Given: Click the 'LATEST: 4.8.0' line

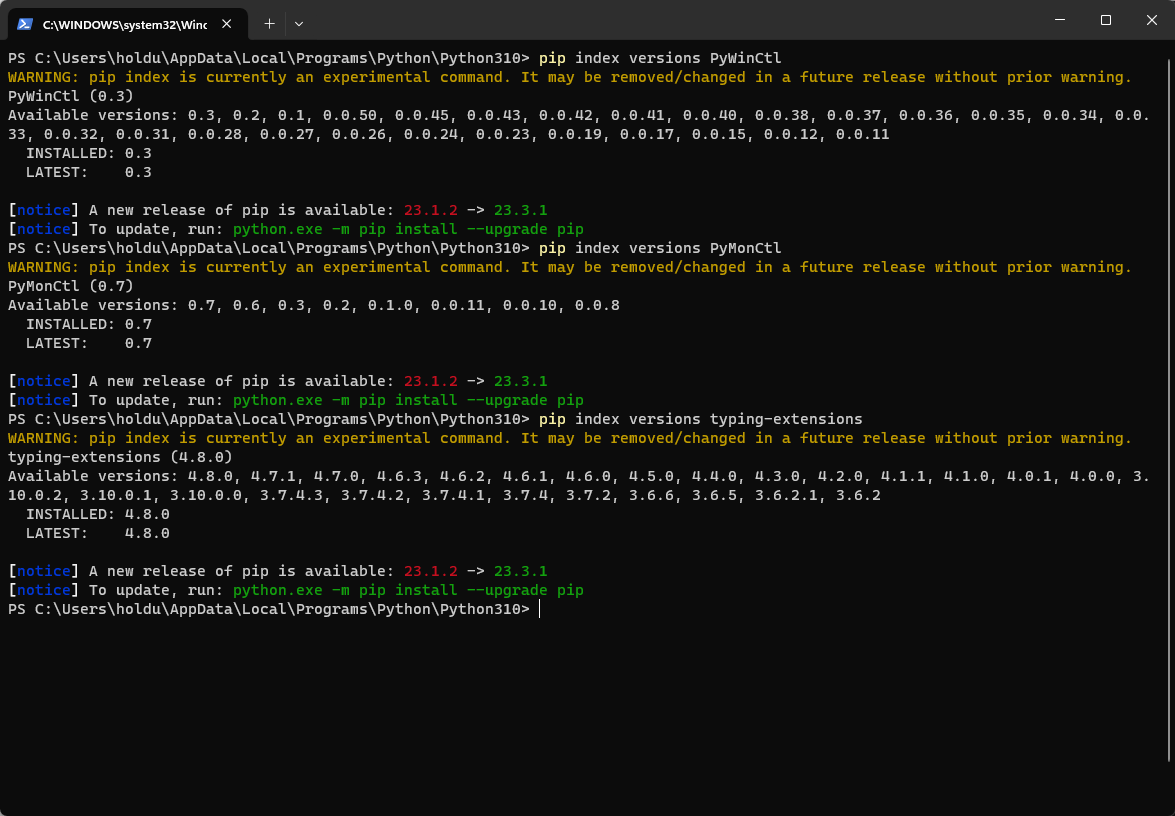Looking at the screenshot, I should coord(97,534).
